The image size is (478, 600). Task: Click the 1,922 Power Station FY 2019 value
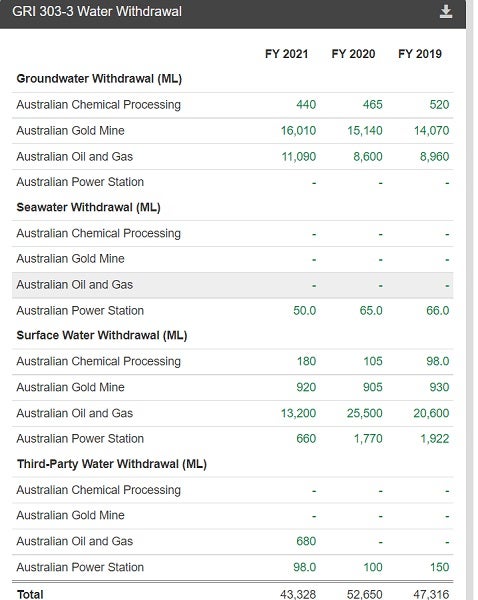(435, 439)
